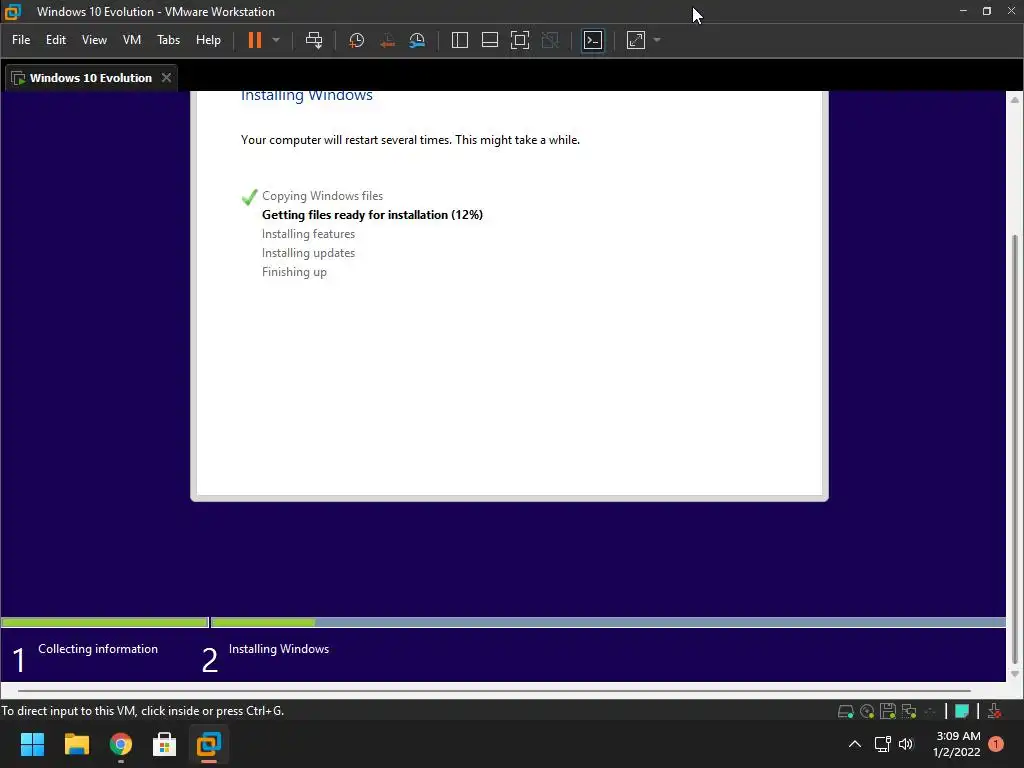Click VMware Workstation taskbar icon
1024x768 pixels.
(209, 744)
